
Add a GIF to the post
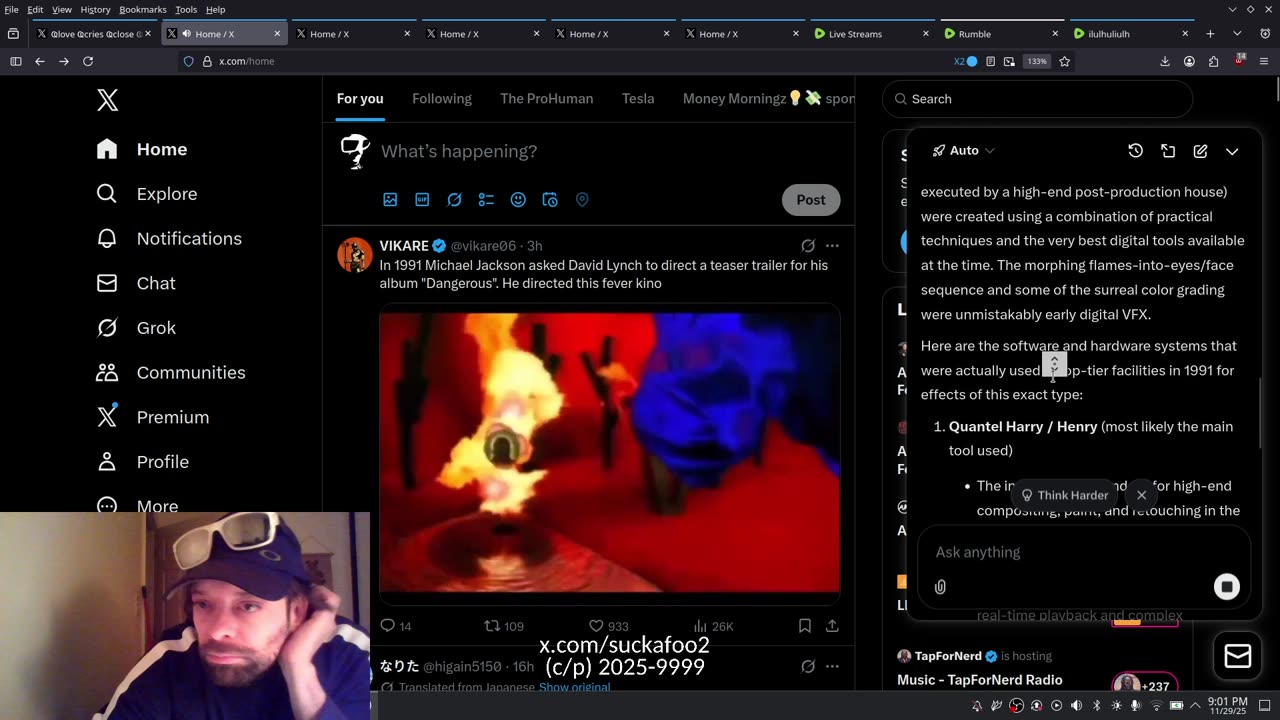click(422, 200)
